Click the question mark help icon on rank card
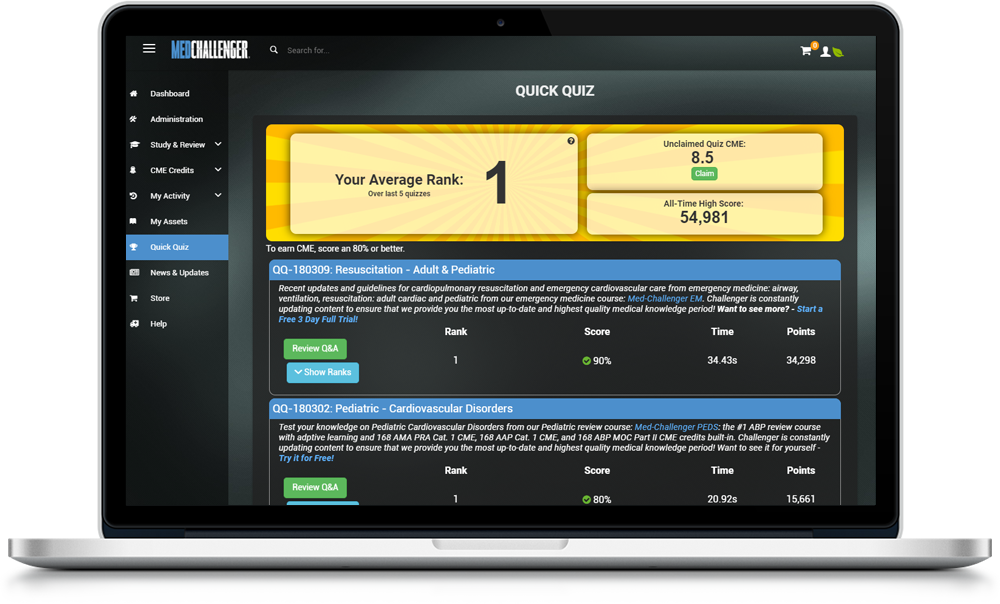Viewport: 1000px width, 604px height. 571,141
